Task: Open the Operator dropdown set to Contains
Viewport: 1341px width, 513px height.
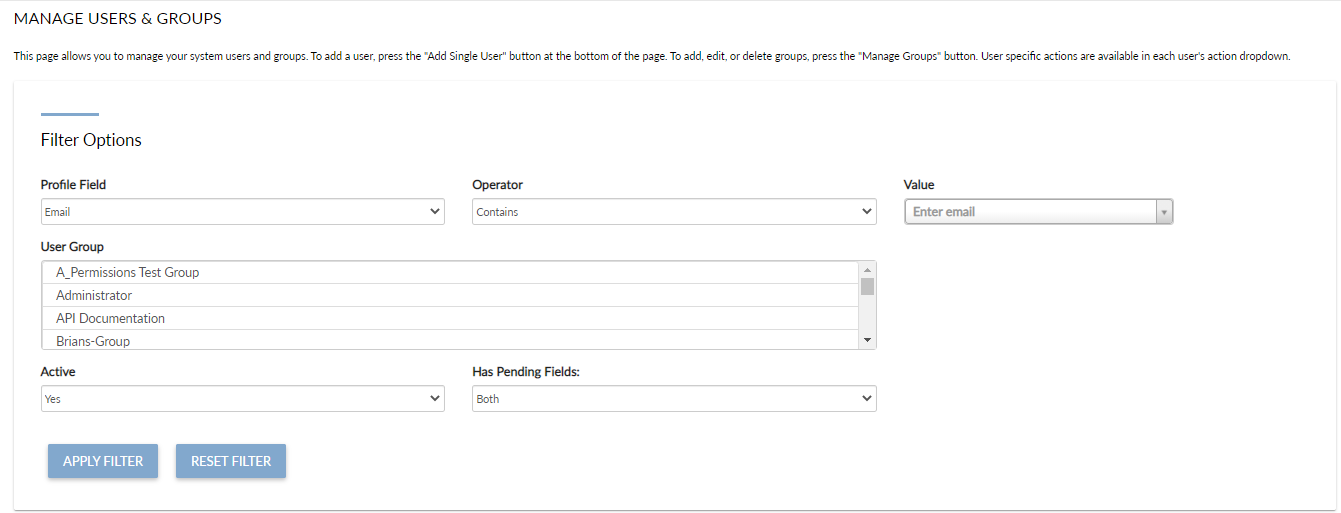Action: click(673, 212)
